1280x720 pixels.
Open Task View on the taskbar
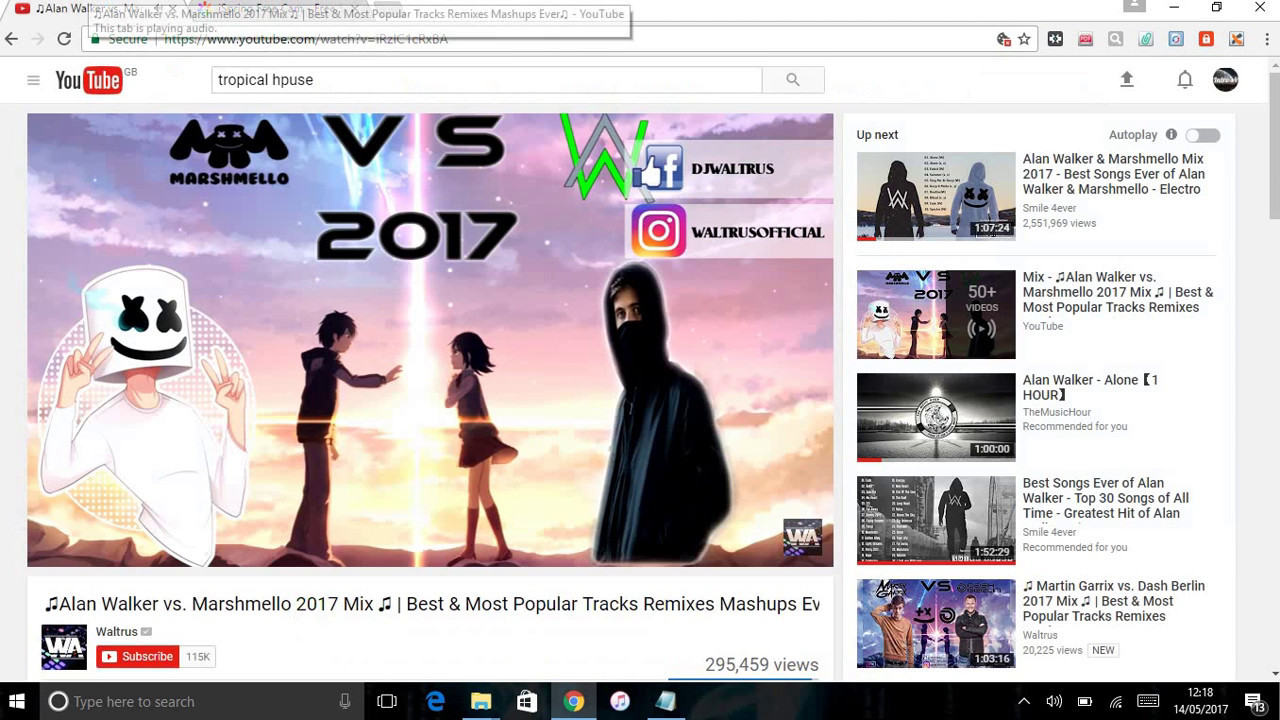(x=387, y=701)
